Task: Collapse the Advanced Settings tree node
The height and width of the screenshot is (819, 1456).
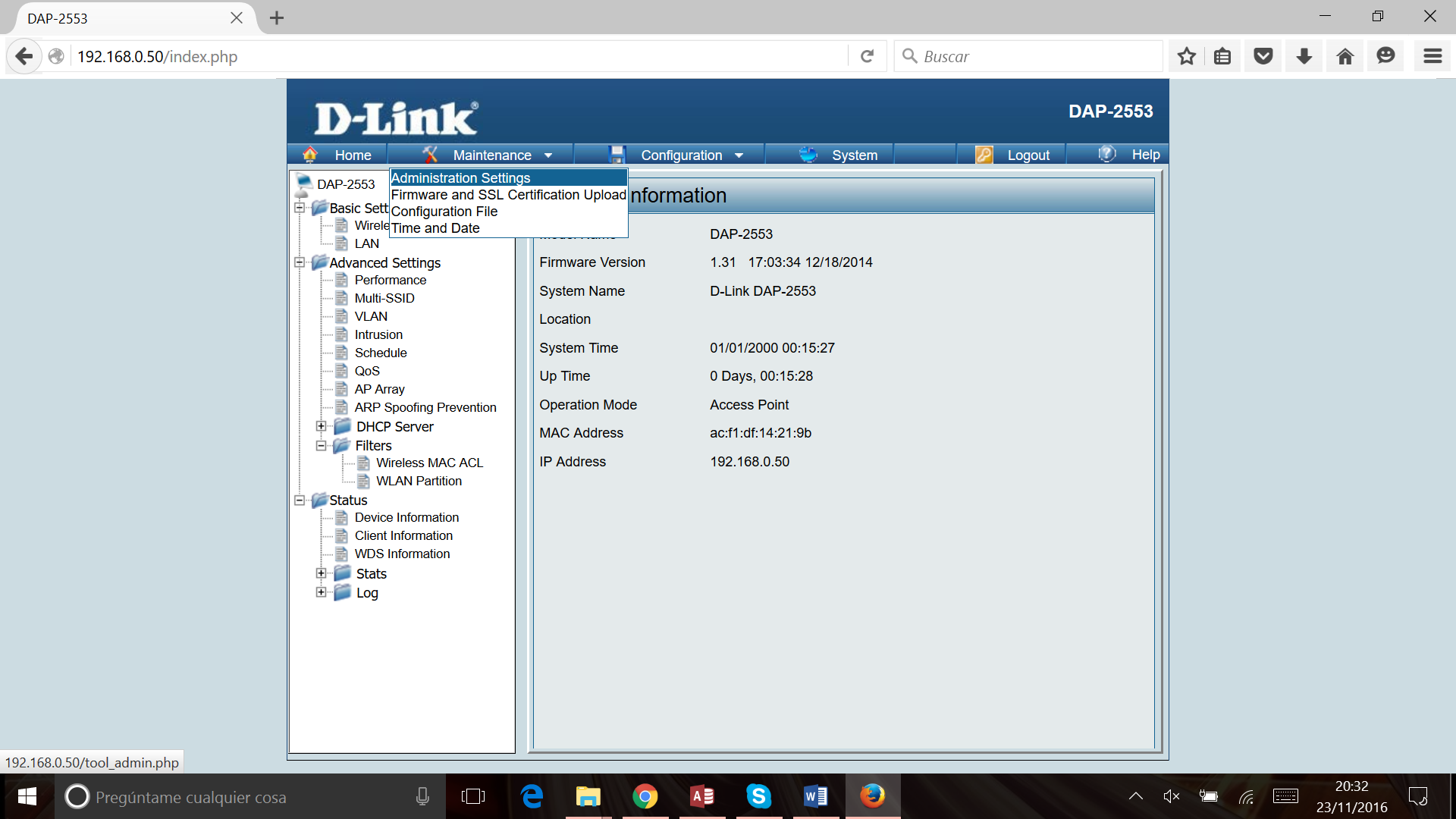Action: tap(300, 262)
